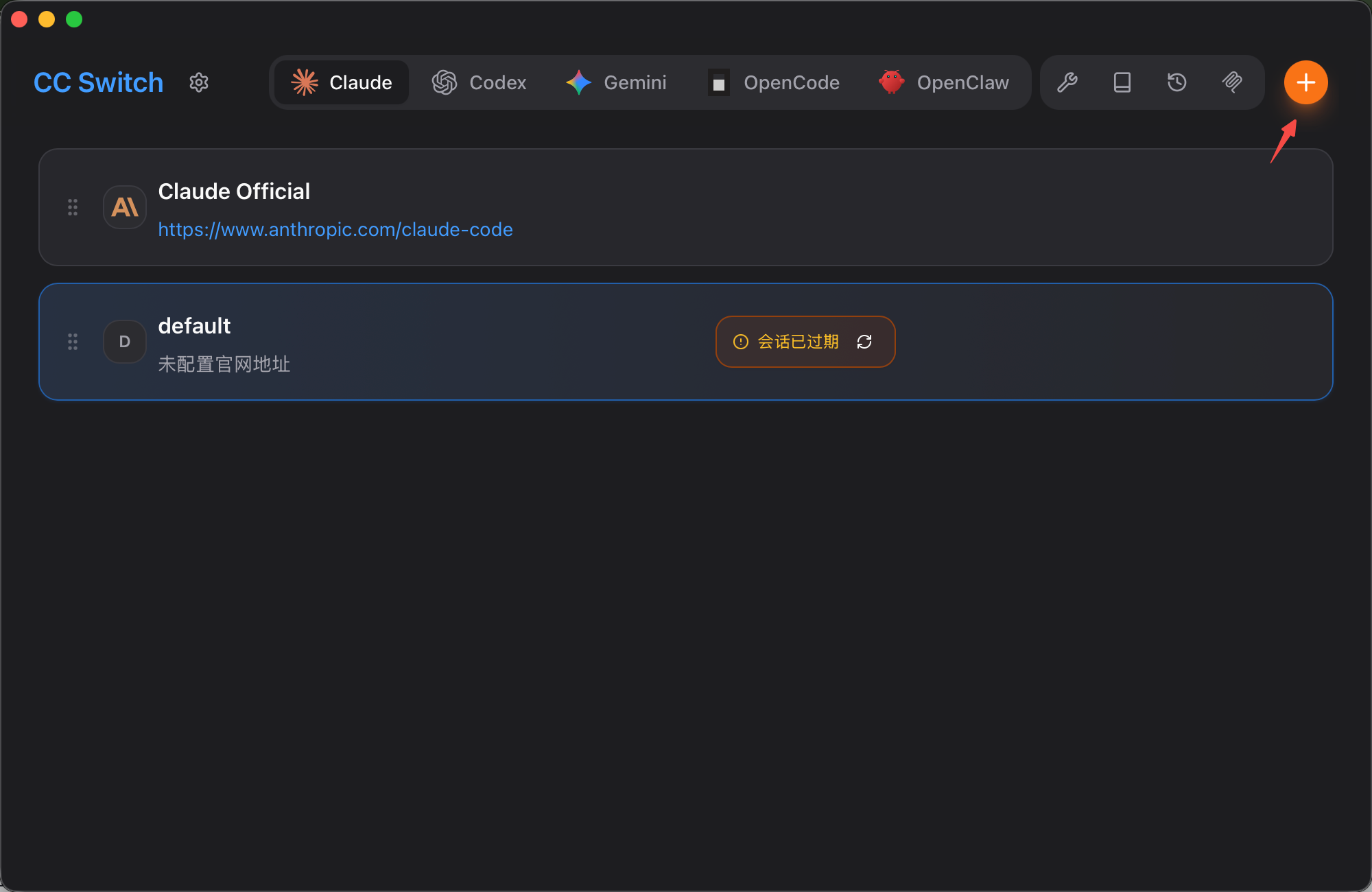Click the paperclip icon in toolbar
This screenshot has width=1372, height=892.
pos(1232,82)
